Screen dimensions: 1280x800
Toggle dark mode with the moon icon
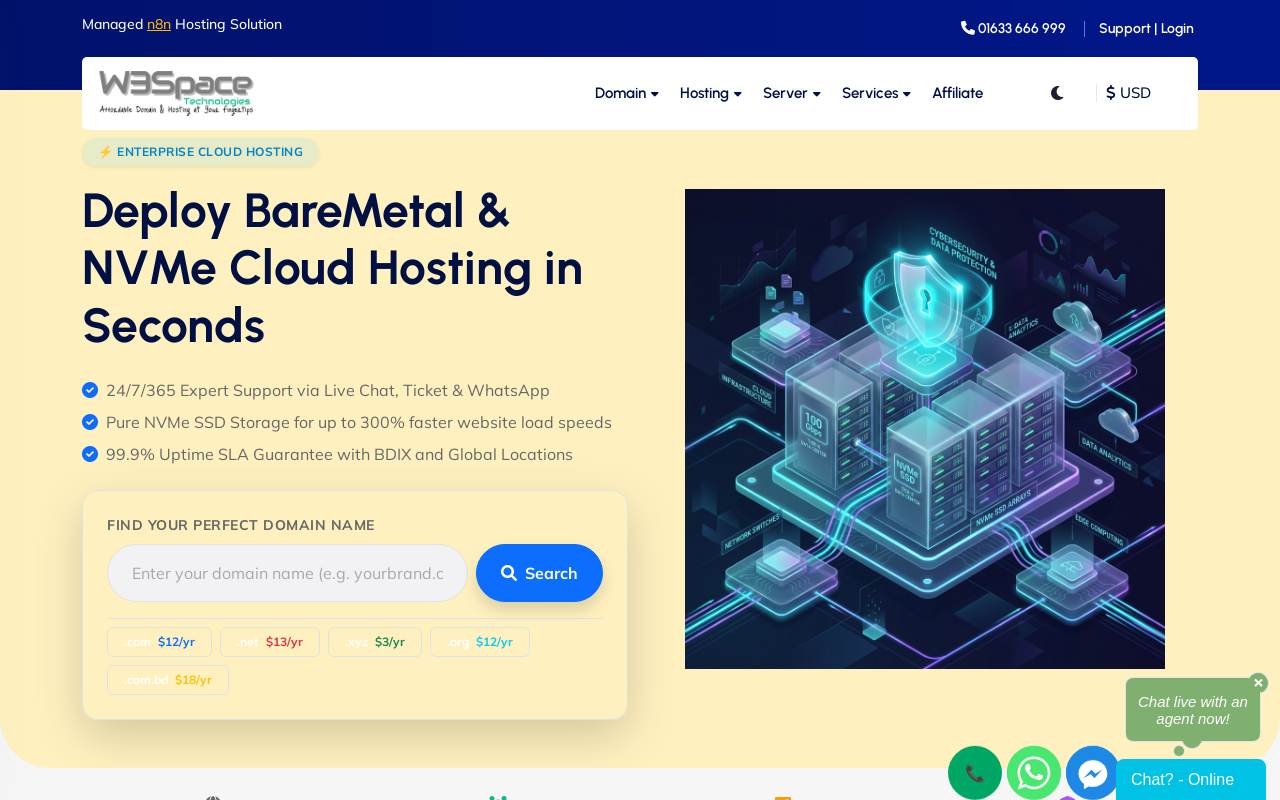click(x=1057, y=93)
